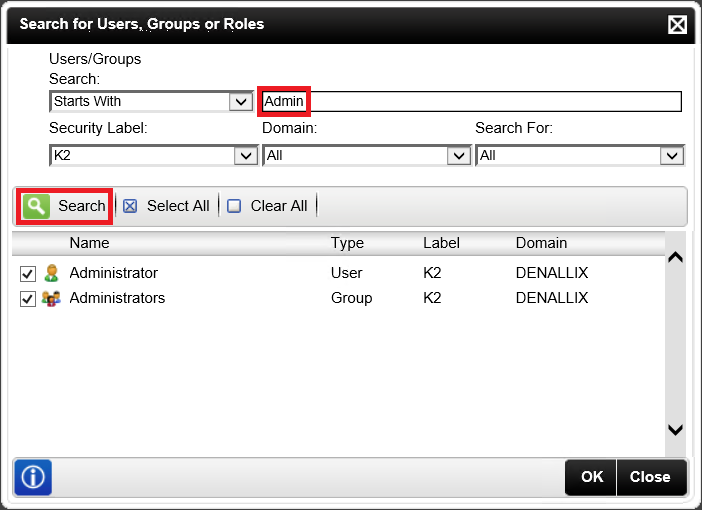
Task: Close the dialog with the X icon
Action: 677,24
